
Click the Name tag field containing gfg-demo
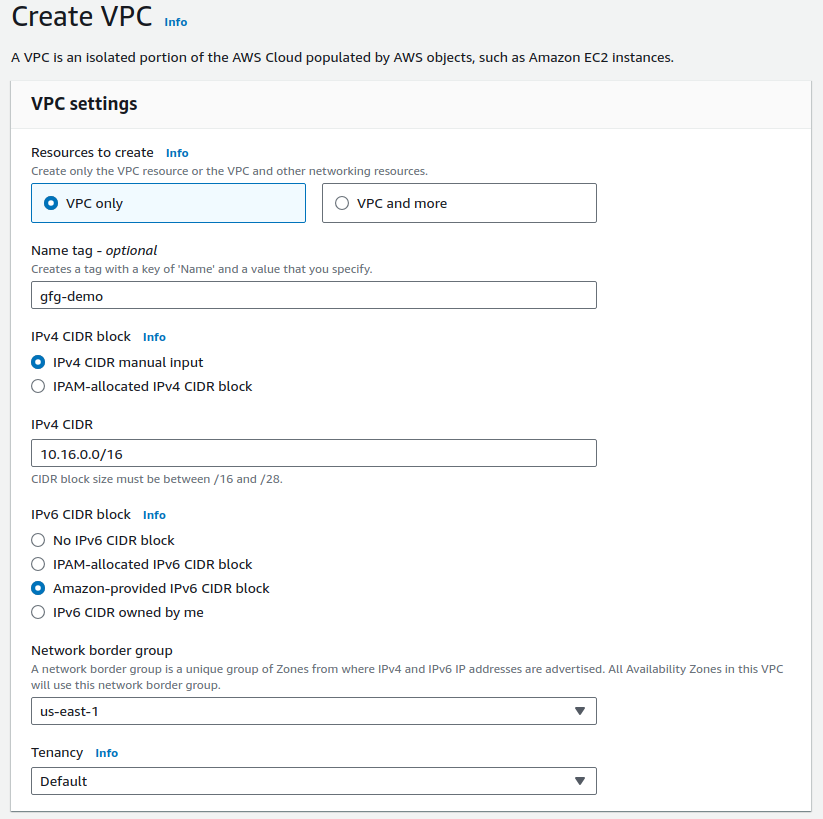point(313,296)
